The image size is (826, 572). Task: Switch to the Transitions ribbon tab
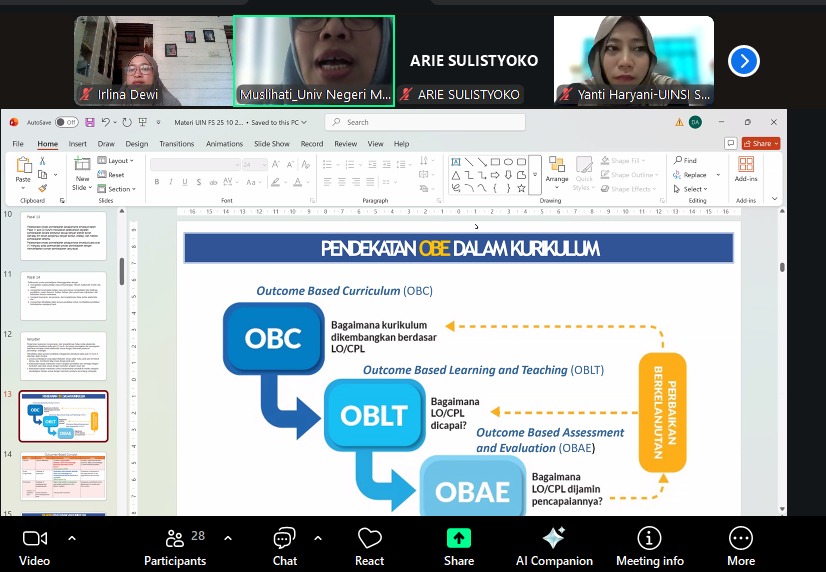[176, 144]
